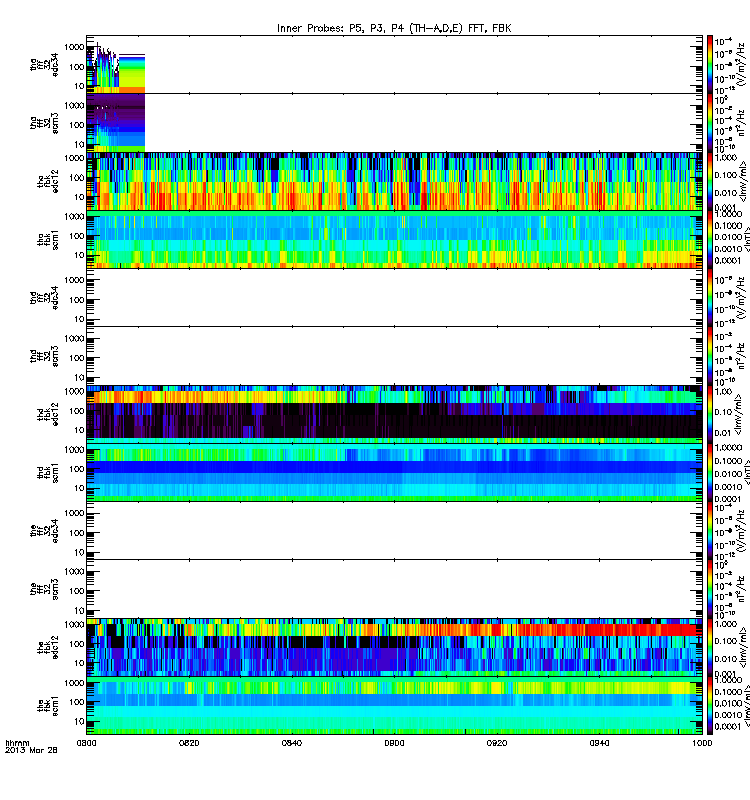The width and height of the screenshot is (750, 800).
Task: Click the 0820 time axis label
Action: tap(189, 743)
